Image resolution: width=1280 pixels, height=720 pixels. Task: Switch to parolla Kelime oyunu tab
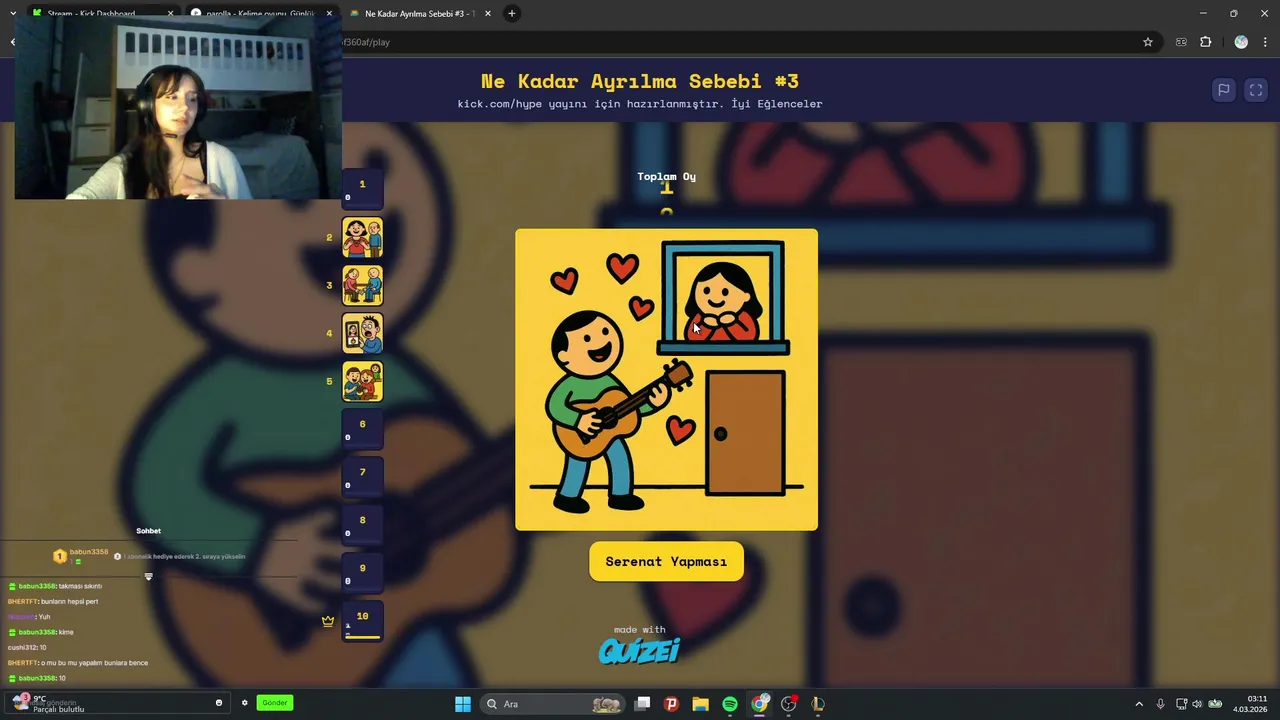click(x=262, y=13)
